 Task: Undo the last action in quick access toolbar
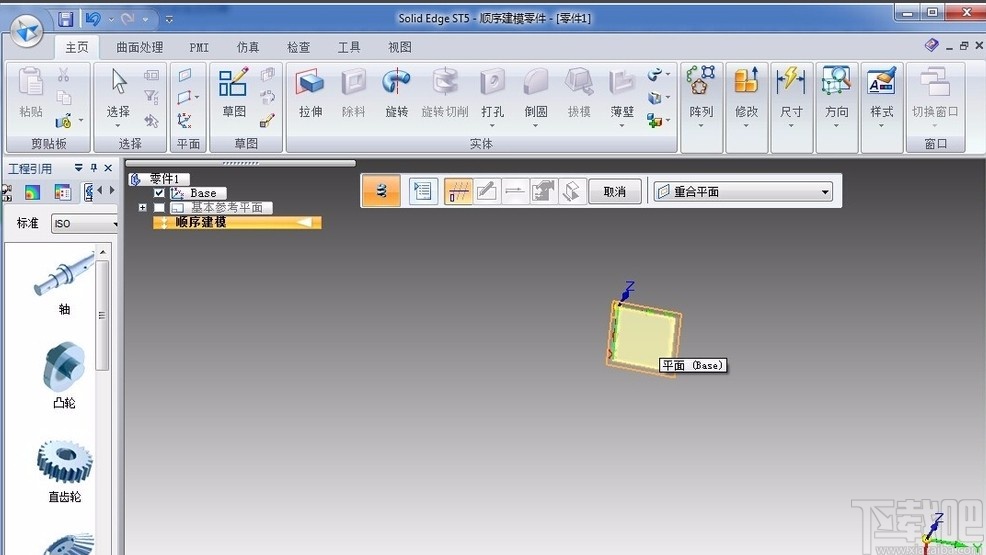pyautogui.click(x=94, y=19)
